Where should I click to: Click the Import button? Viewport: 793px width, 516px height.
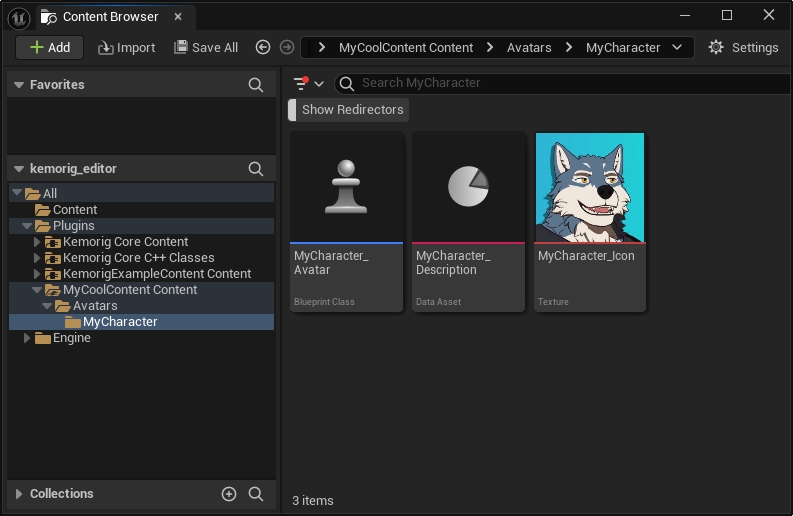pos(126,47)
